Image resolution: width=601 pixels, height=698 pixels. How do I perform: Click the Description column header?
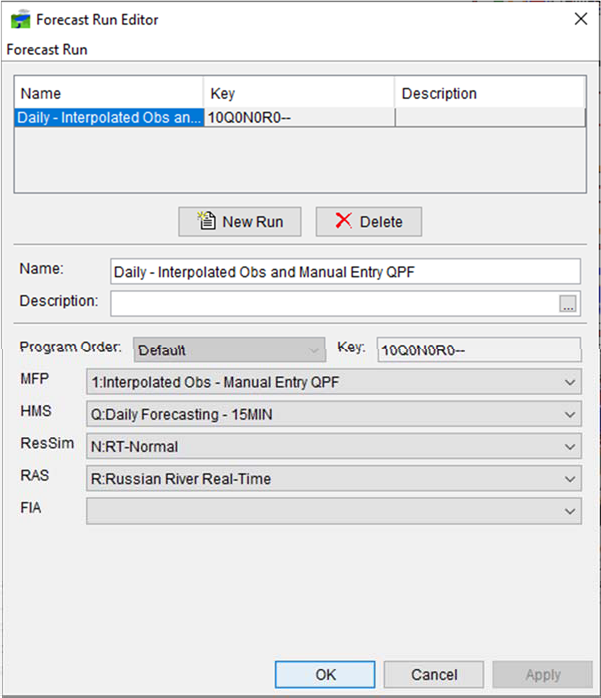tap(490, 93)
